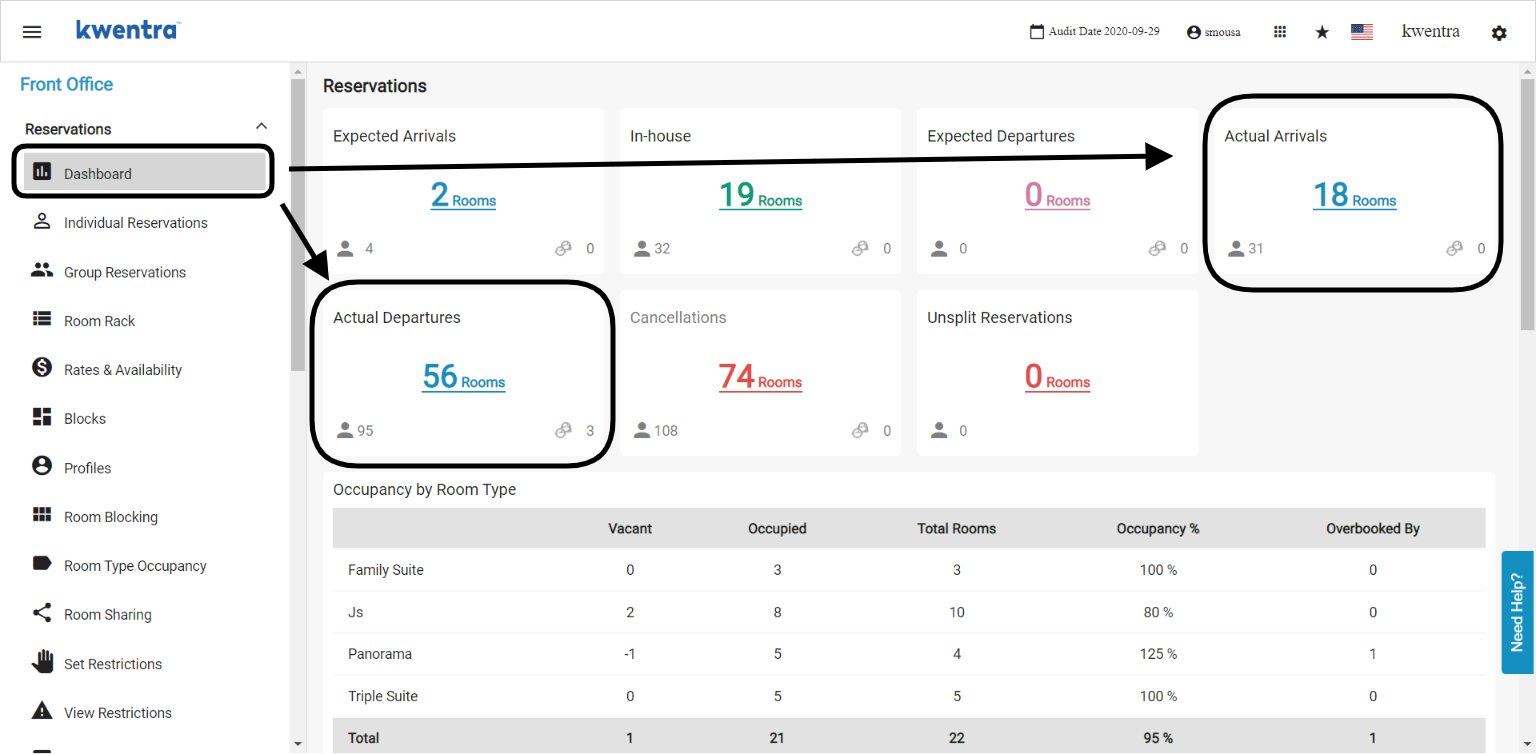1536x754 pixels.
Task: Change language via US flag icon
Action: pyautogui.click(x=1361, y=32)
